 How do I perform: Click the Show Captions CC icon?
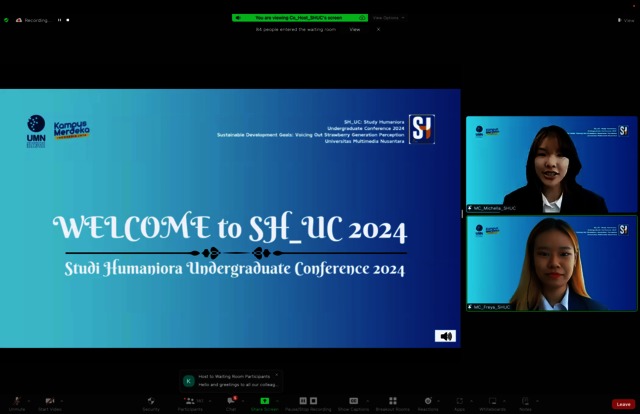[353, 401]
